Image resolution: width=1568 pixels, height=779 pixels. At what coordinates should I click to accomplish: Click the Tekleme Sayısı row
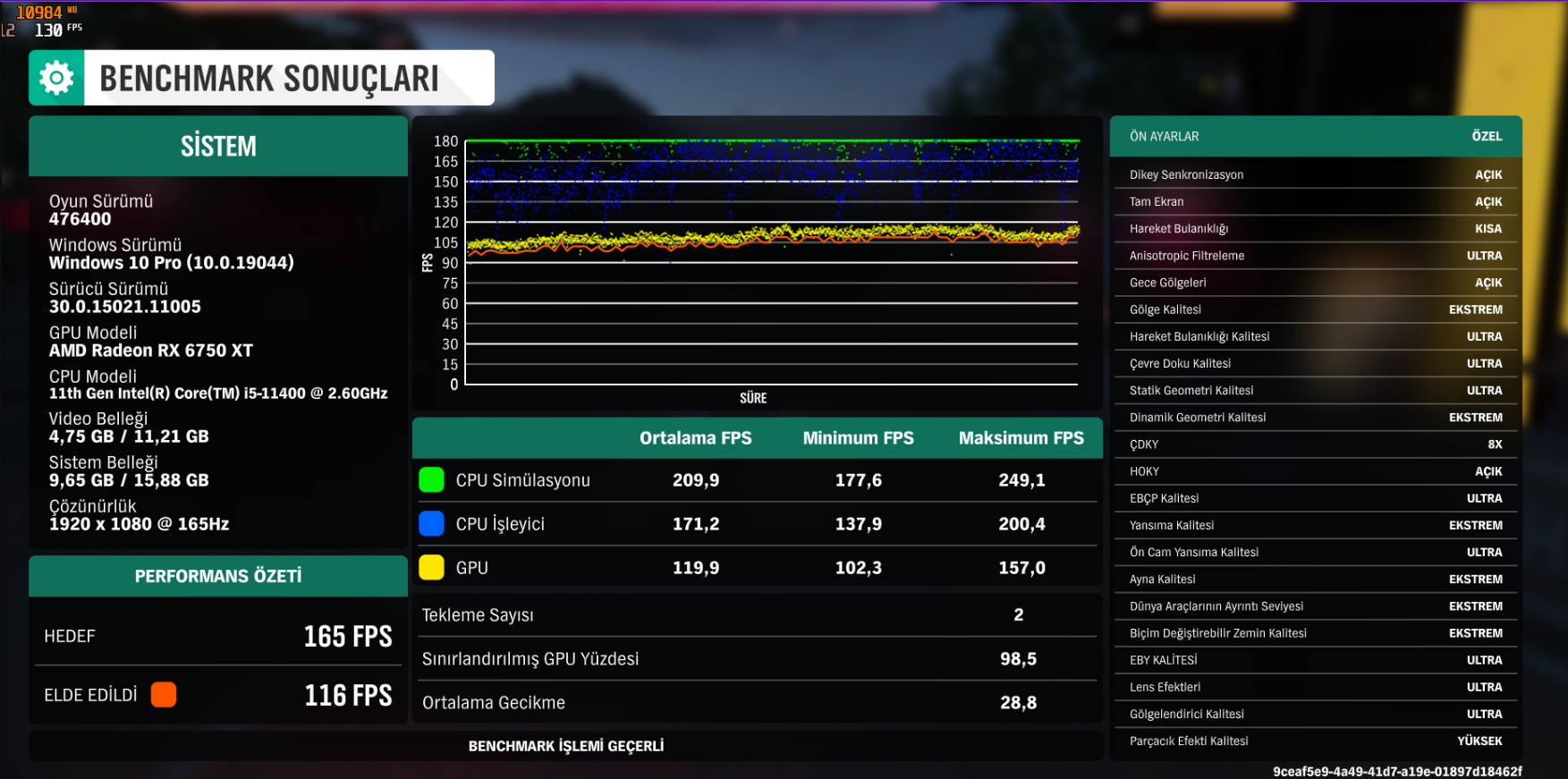point(757,614)
